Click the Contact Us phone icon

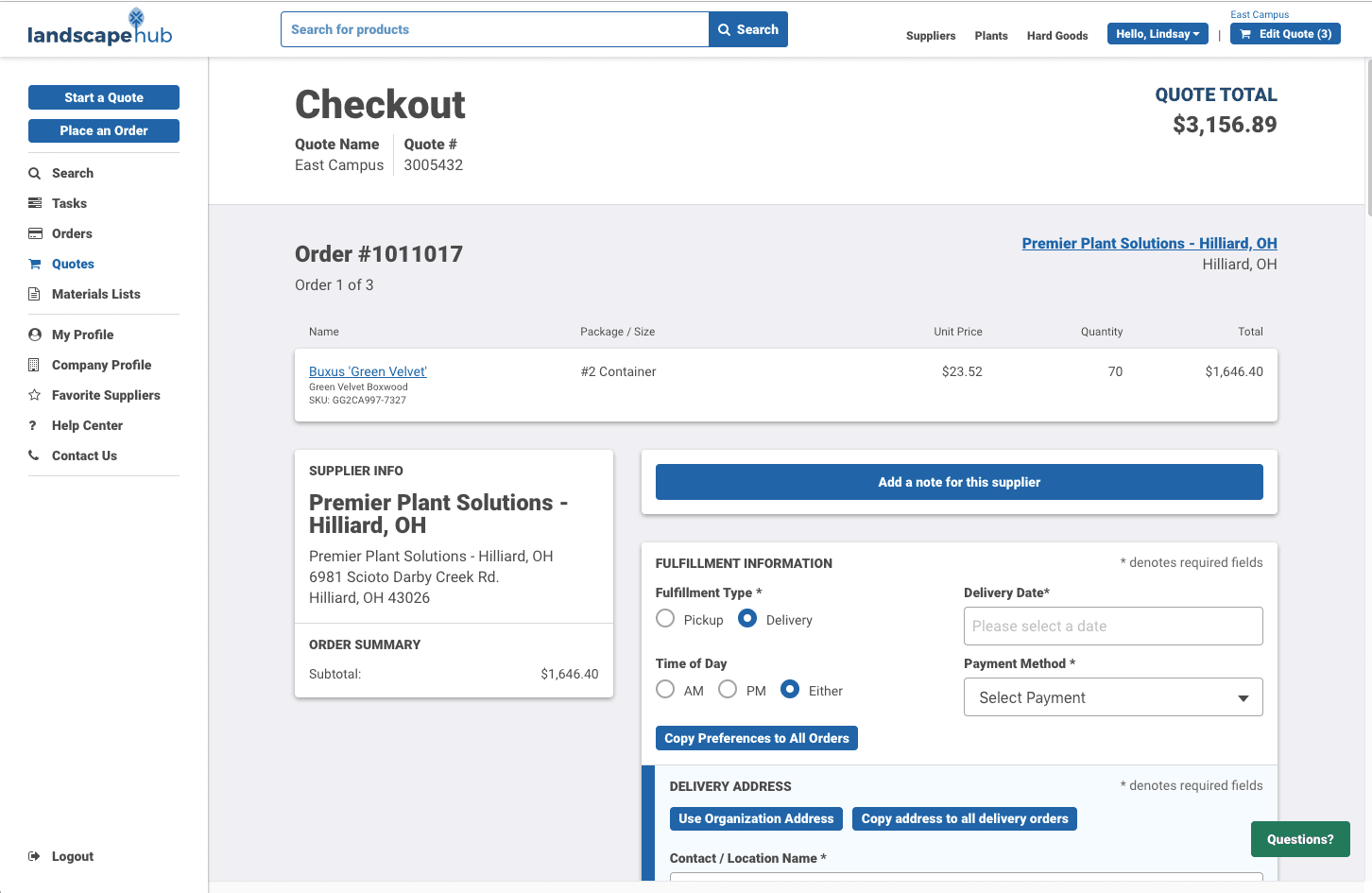pos(34,455)
